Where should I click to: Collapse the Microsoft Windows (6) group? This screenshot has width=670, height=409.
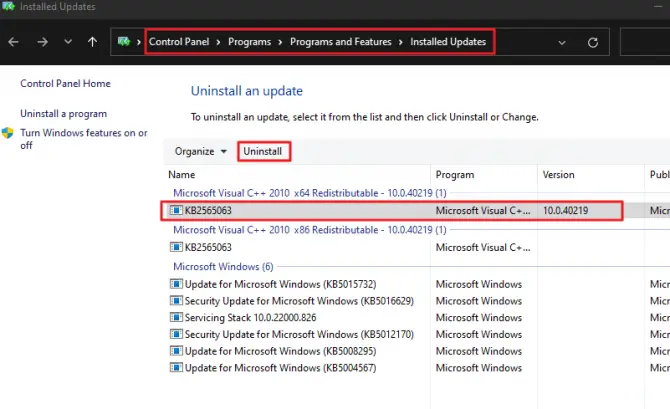pyautogui.click(x=223, y=267)
